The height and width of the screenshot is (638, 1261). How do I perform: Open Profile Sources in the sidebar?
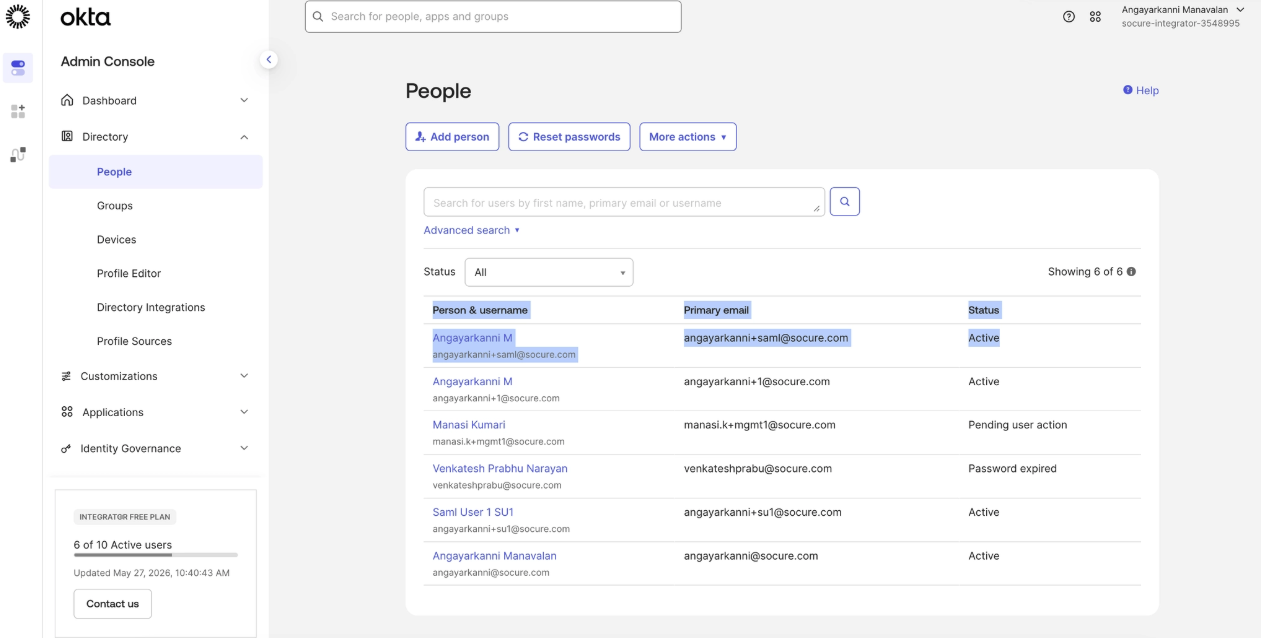pos(134,342)
